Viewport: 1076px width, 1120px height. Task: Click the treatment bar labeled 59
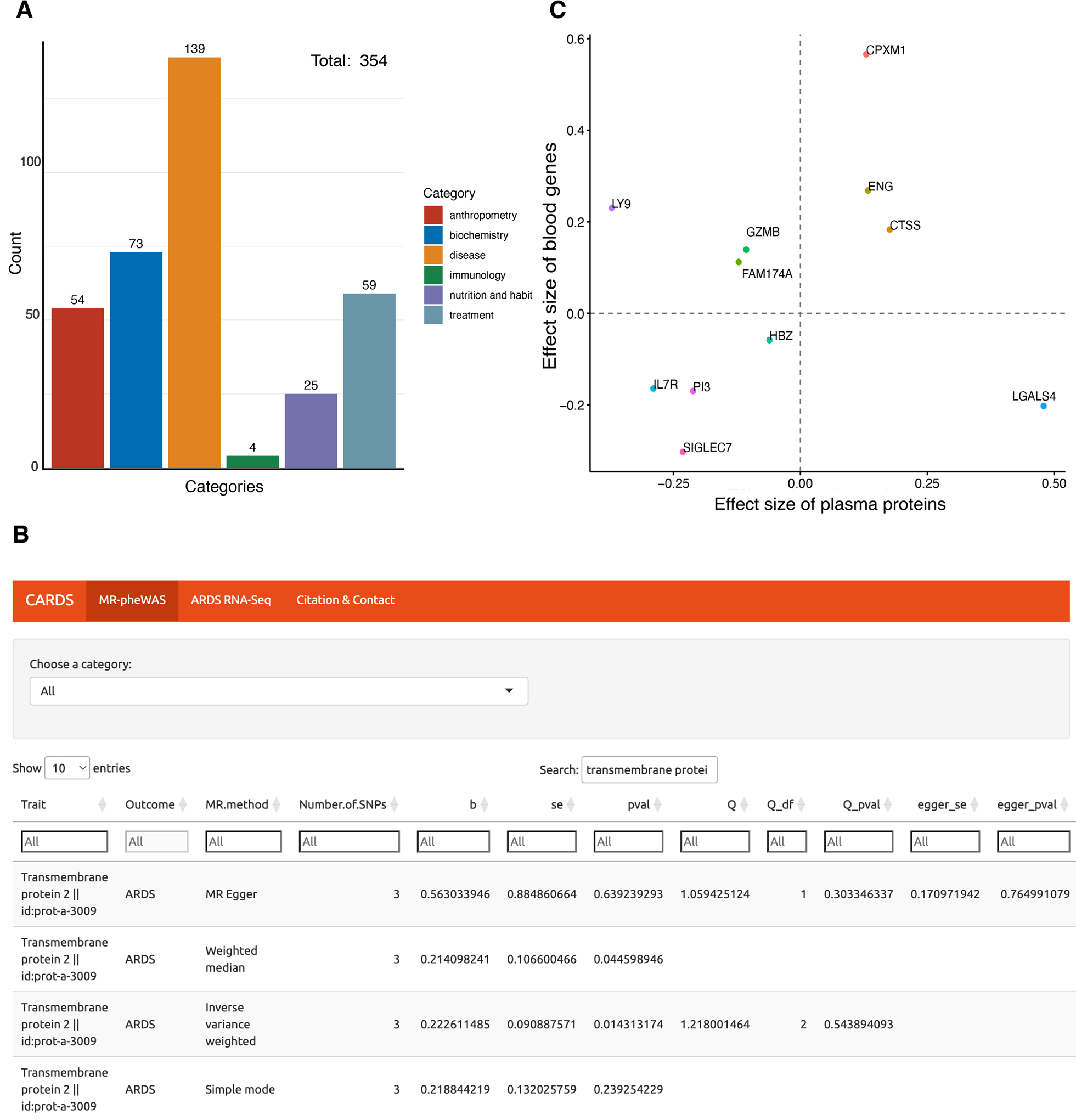pyautogui.click(x=369, y=381)
